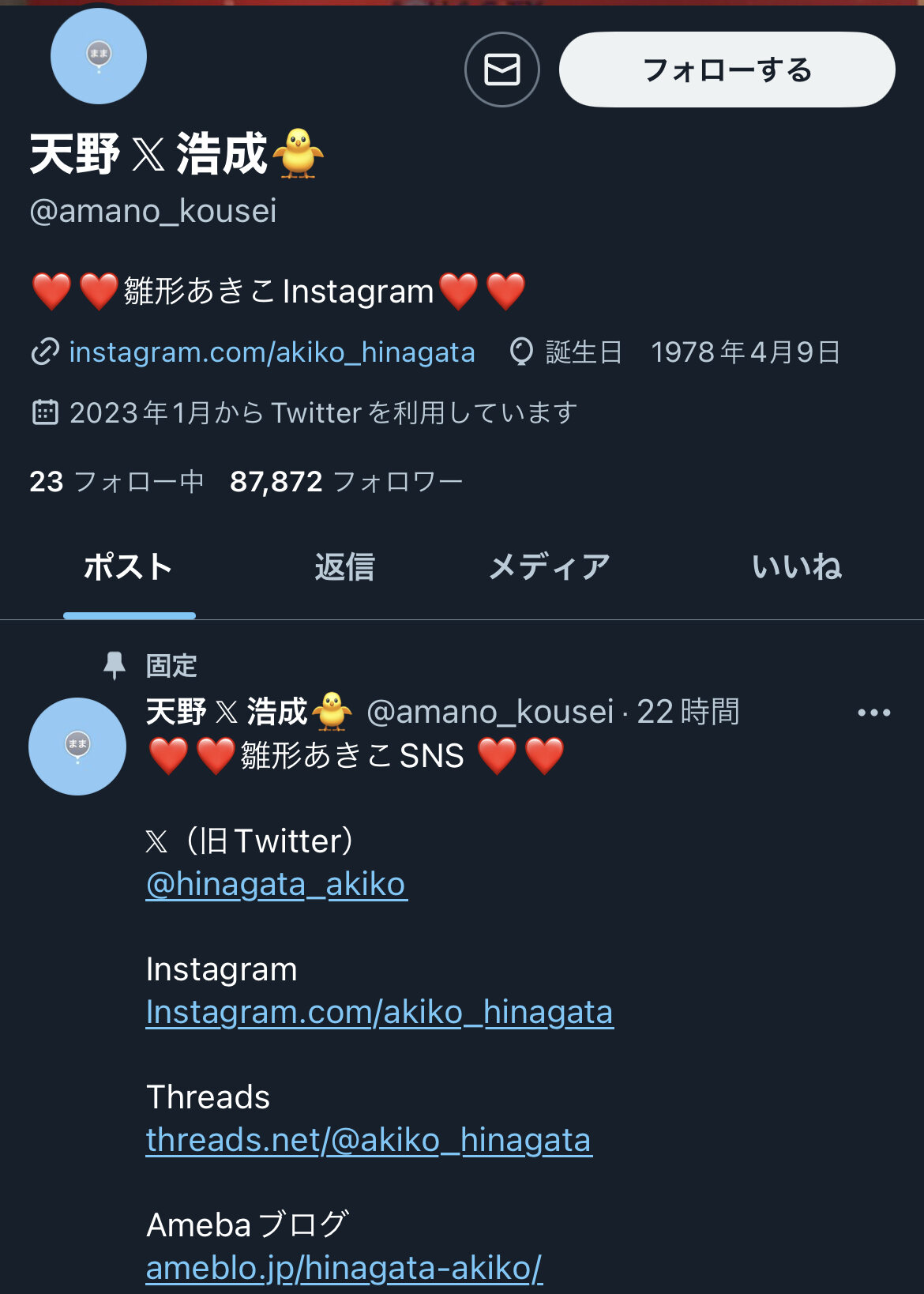Screen dimensions: 924x1294
Task: Switch to the 返信 replies tab
Action: [344, 566]
